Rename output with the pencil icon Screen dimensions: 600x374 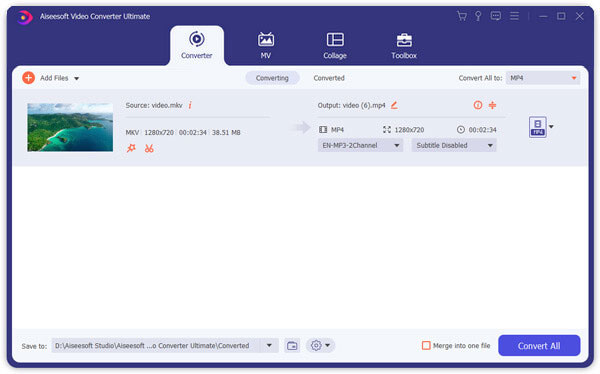pyautogui.click(x=394, y=105)
